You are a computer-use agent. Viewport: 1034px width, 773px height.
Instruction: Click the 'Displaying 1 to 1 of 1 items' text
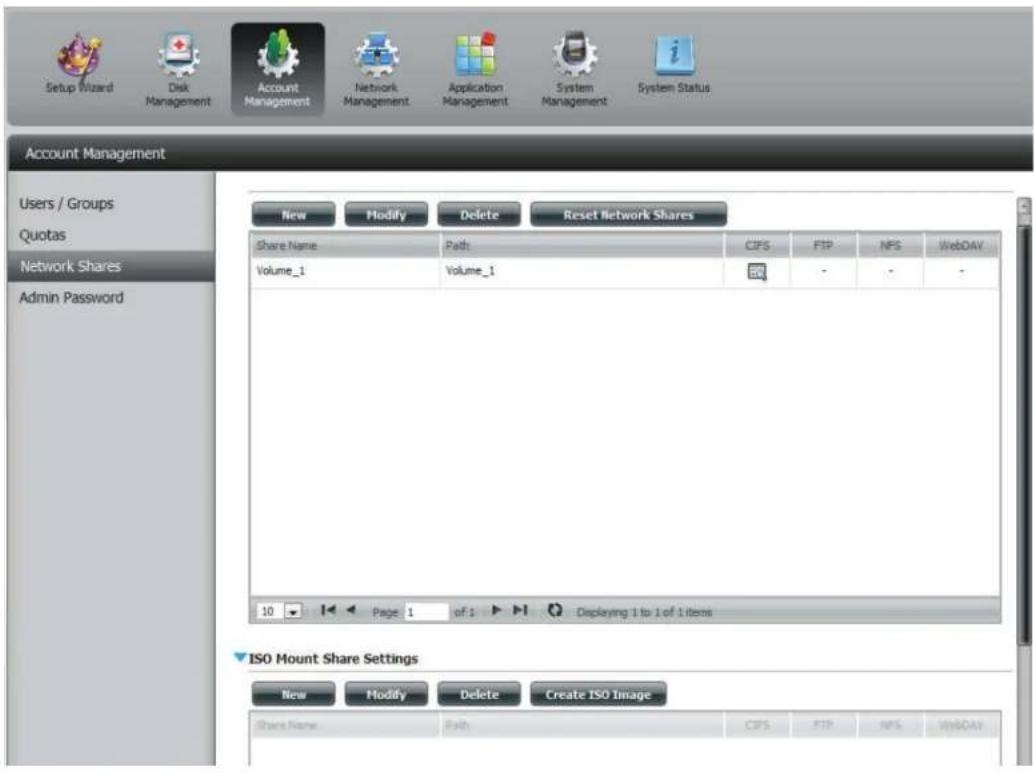[644, 612]
